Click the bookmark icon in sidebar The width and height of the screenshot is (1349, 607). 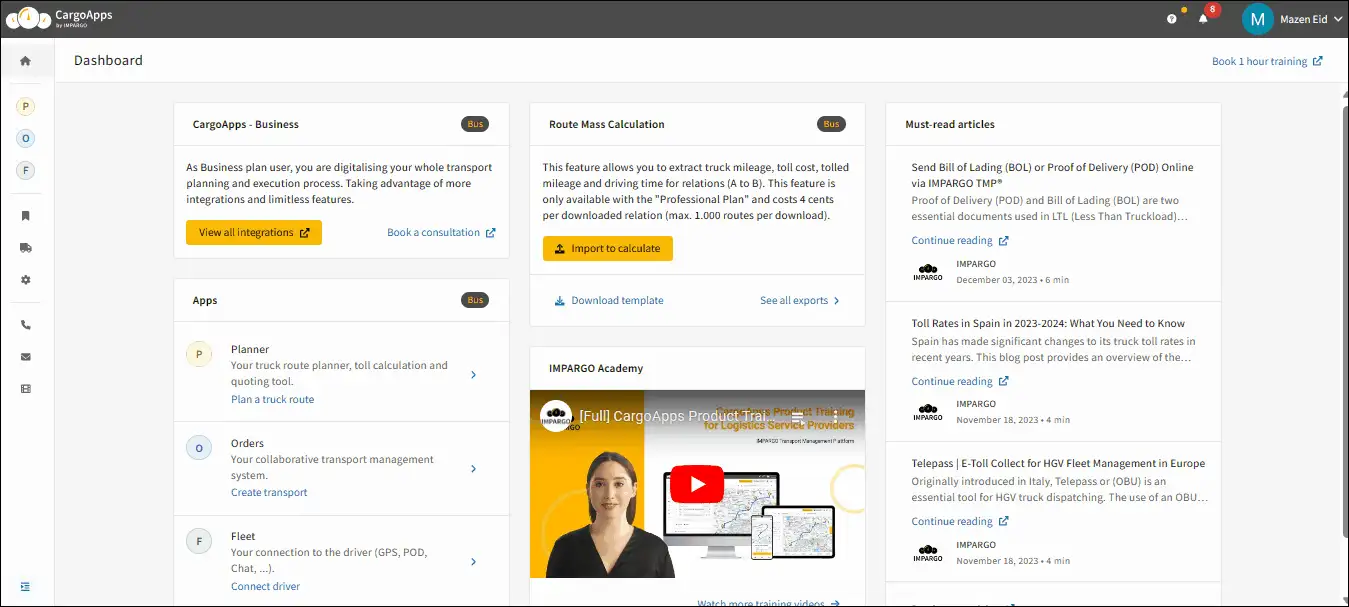coord(26,216)
